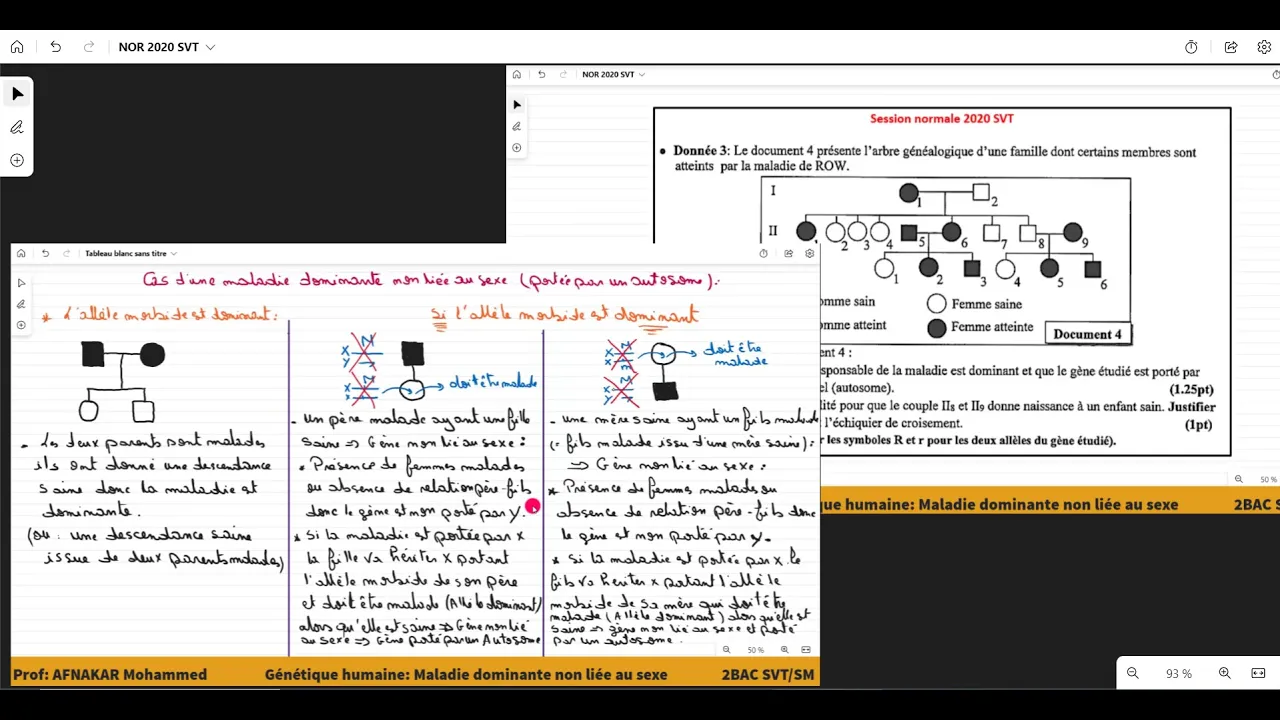This screenshot has width=1280, height=720.
Task: Choose the Select arrow tool in main left toolbar
Action: [17, 94]
